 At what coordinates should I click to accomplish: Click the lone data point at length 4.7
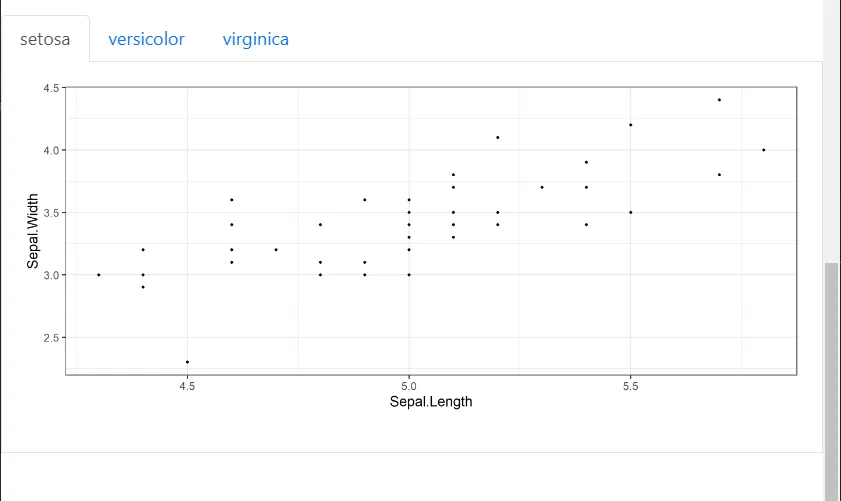coord(276,249)
